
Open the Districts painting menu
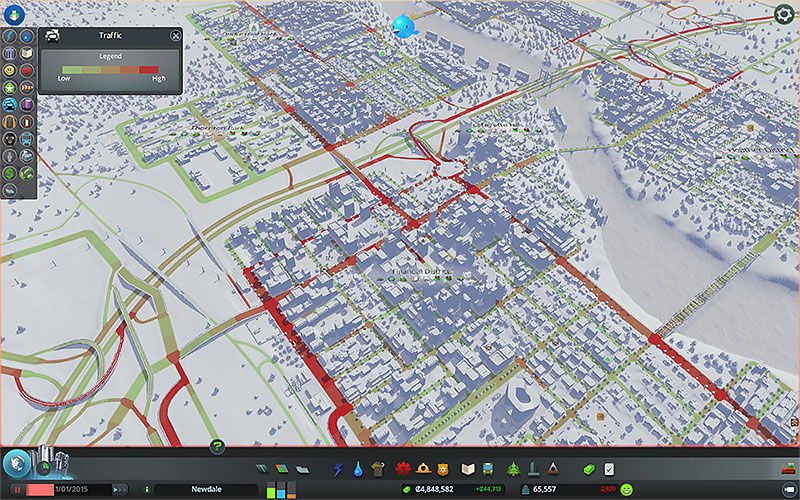(x=302, y=469)
